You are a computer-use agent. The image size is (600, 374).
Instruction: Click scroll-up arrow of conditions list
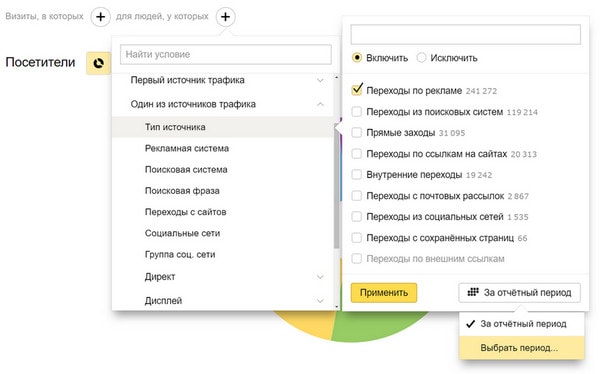[x=336, y=78]
